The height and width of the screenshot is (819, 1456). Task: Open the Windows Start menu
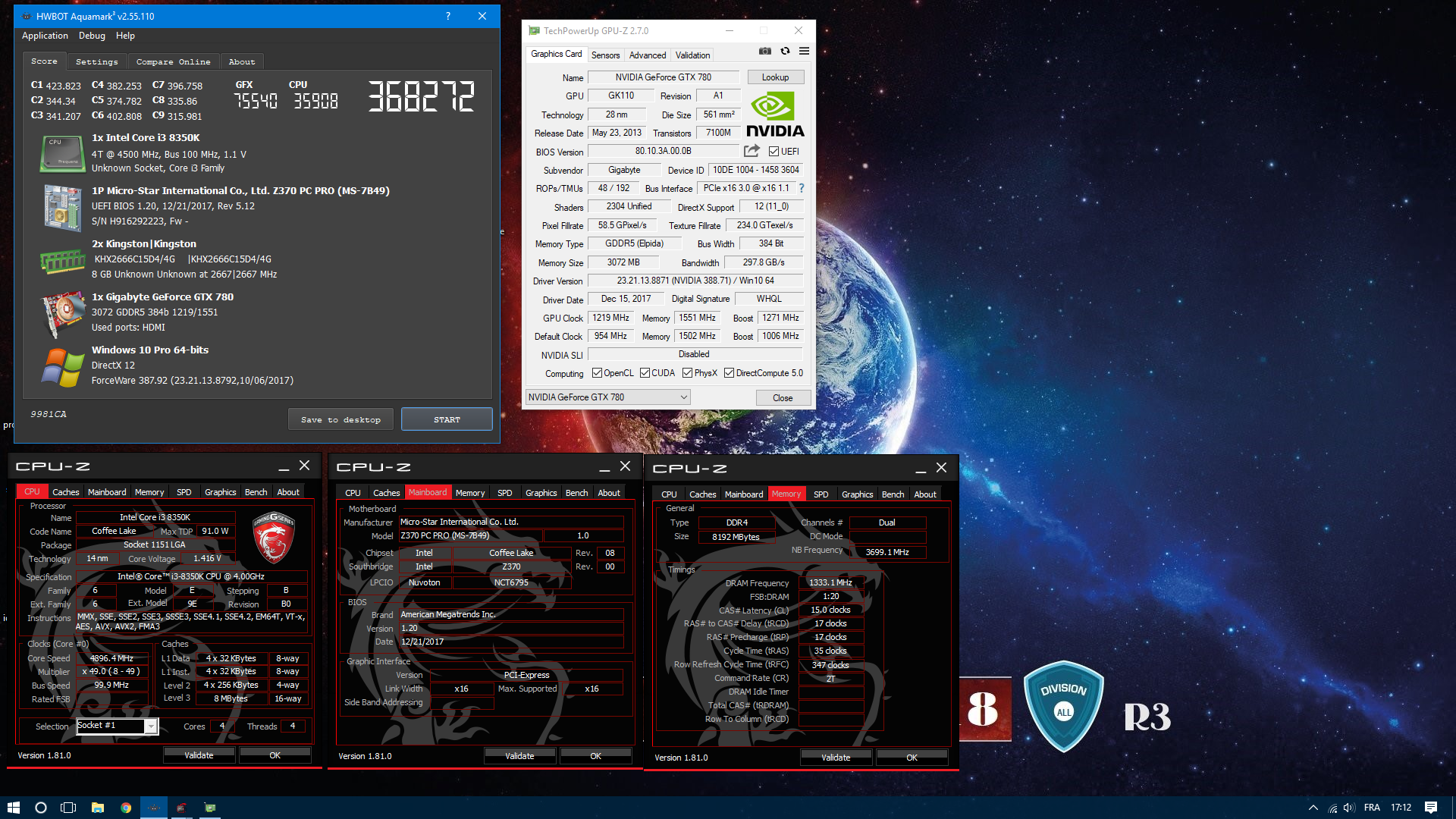[13, 808]
